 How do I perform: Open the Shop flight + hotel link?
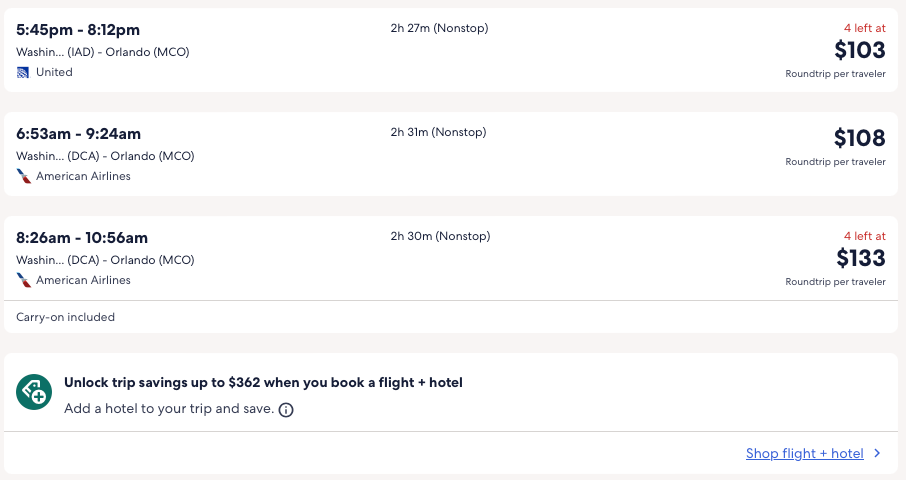click(x=804, y=453)
